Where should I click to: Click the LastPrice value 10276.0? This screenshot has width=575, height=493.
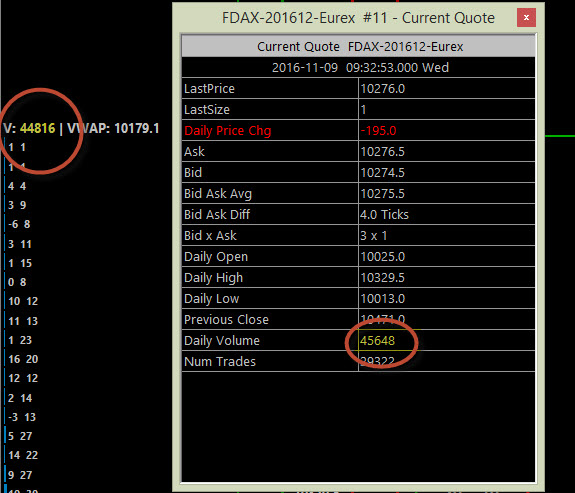pyautogui.click(x=382, y=89)
